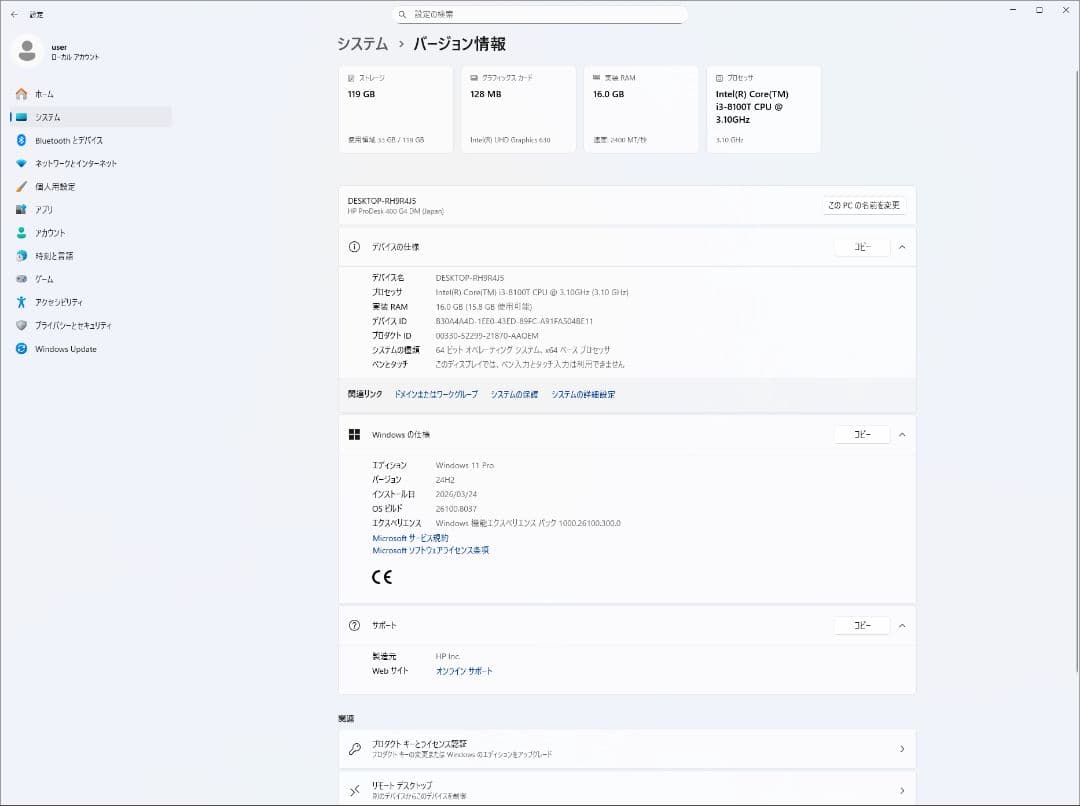Open Microsoft サービス規約 link
Viewport: 1080px width, 806px height.
point(411,538)
